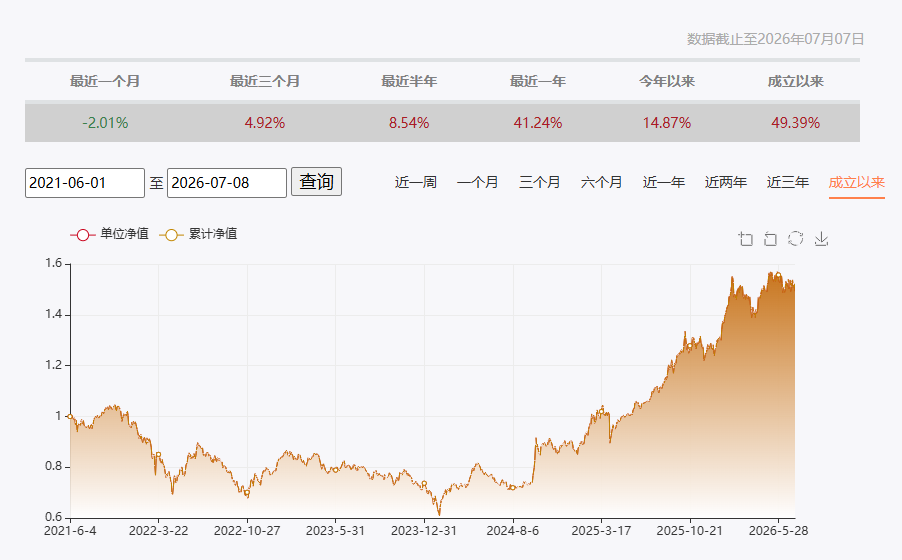The width and height of the screenshot is (902, 560).
Task: Switch to the 三个月 range
Action: [x=540, y=182]
